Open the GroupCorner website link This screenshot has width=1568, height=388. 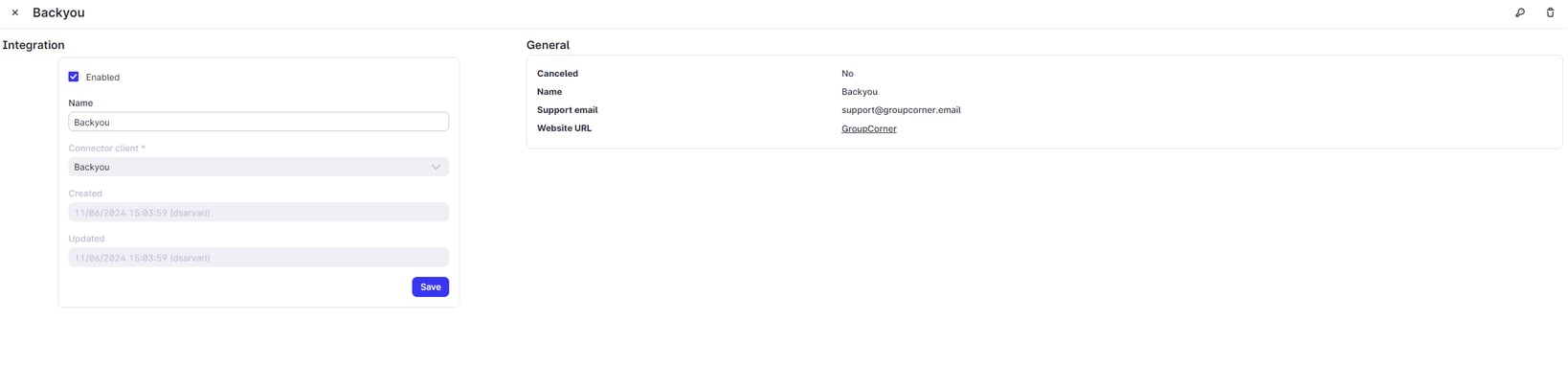click(868, 128)
